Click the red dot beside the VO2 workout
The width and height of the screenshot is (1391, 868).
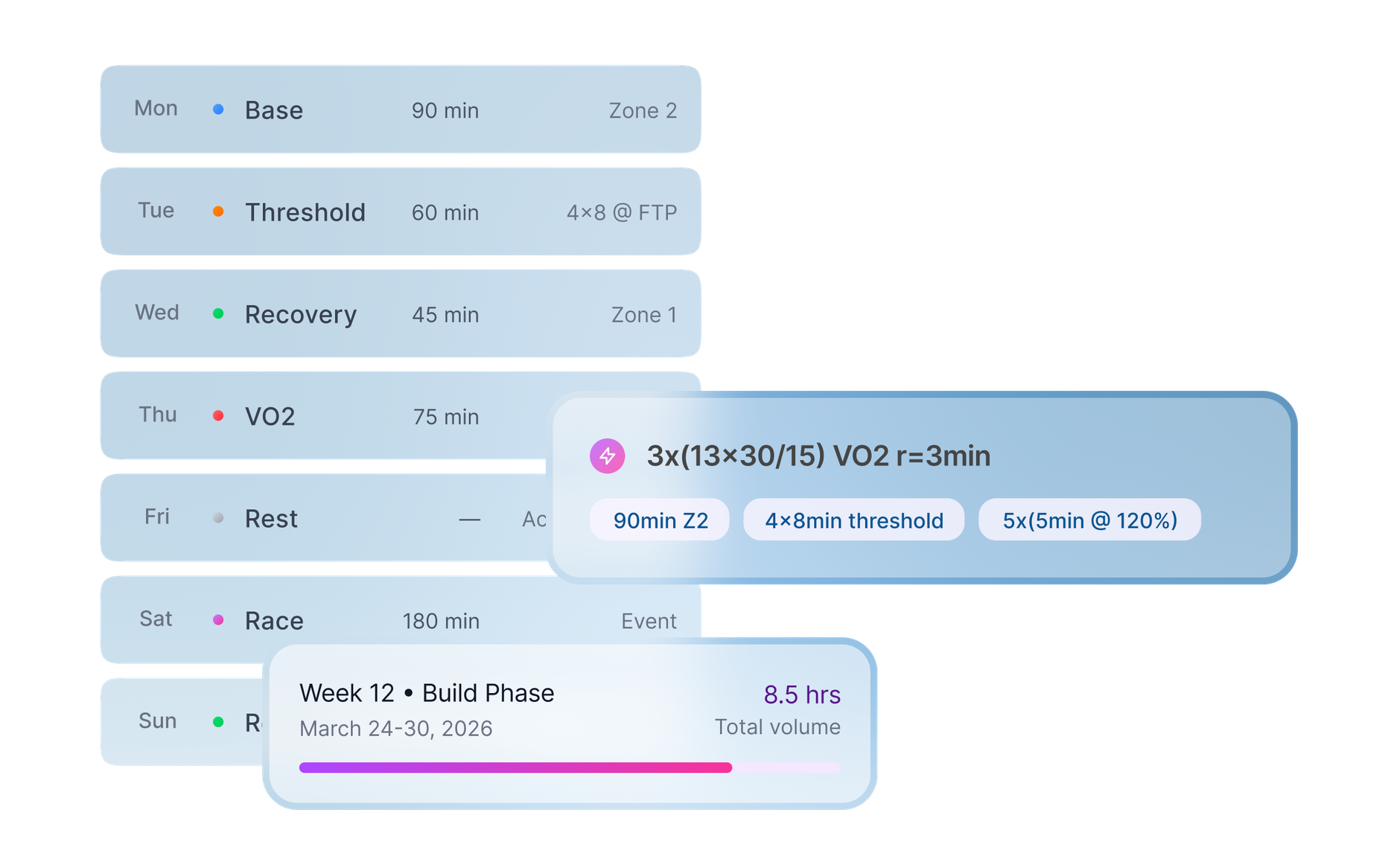pos(218,415)
